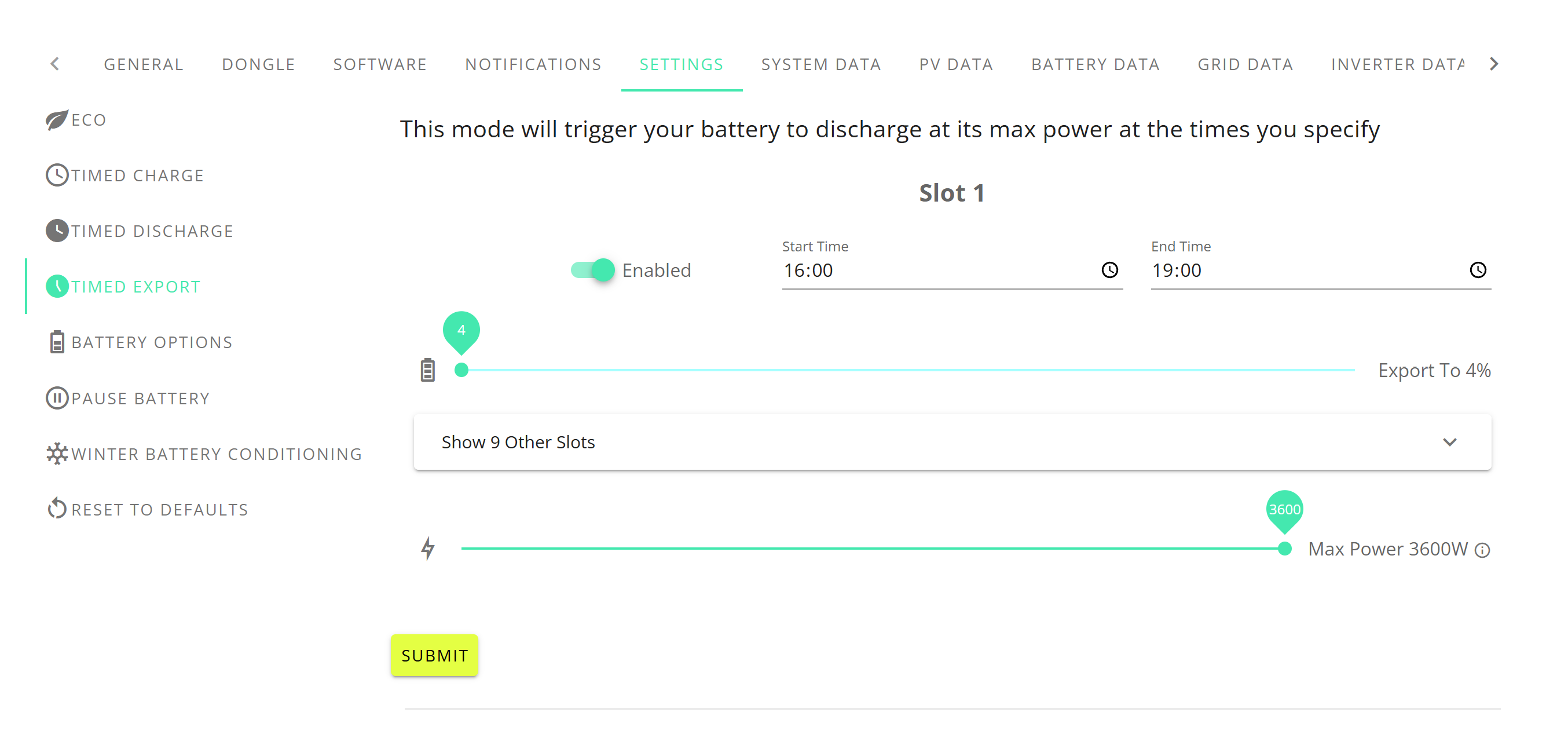The image size is (1568, 731).
Task: Switch to the Battery Data tab
Action: [x=1095, y=64]
